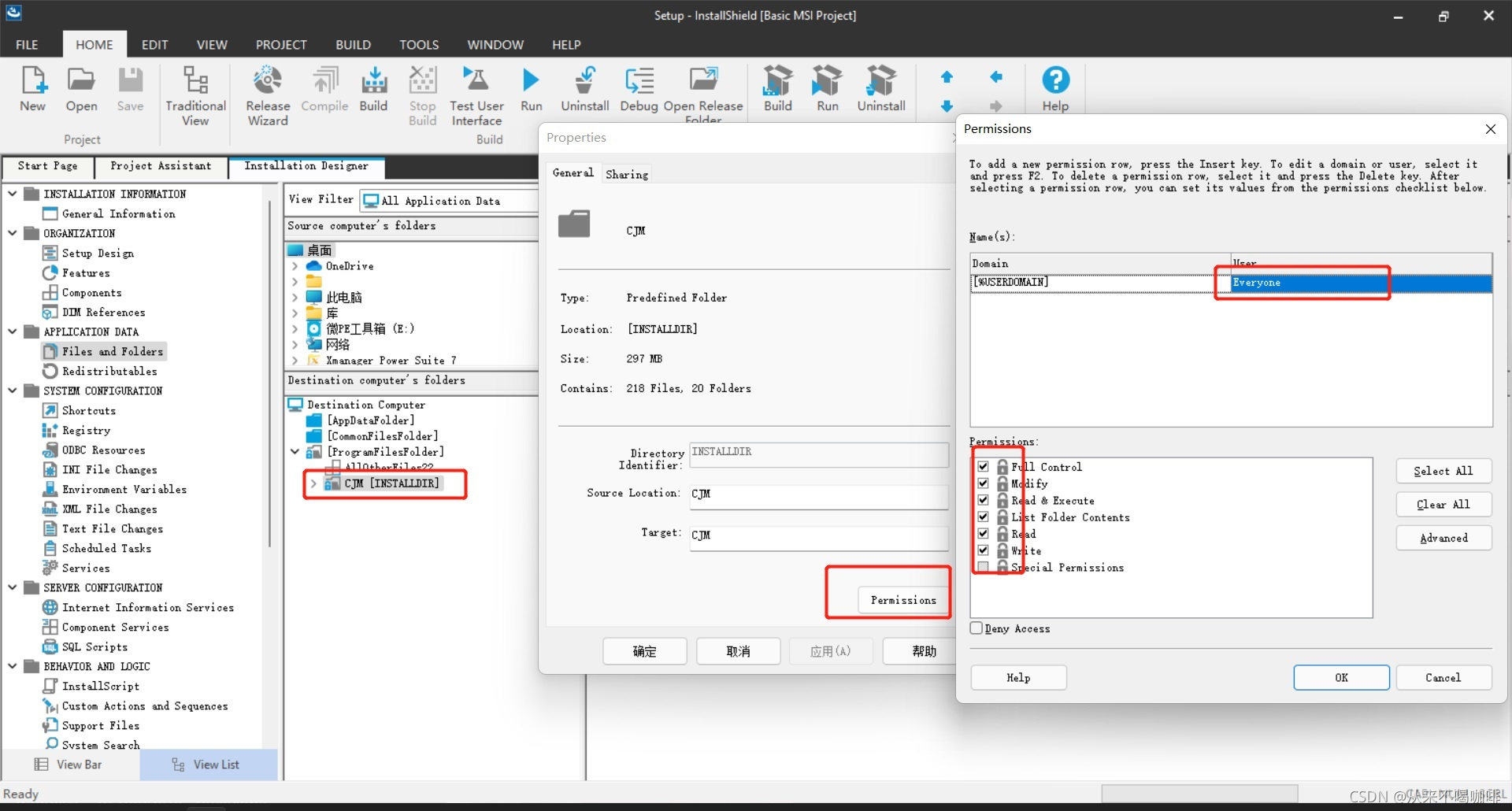Click the blue down arrow icon
Screen dimensions: 1512x811
coord(947,106)
